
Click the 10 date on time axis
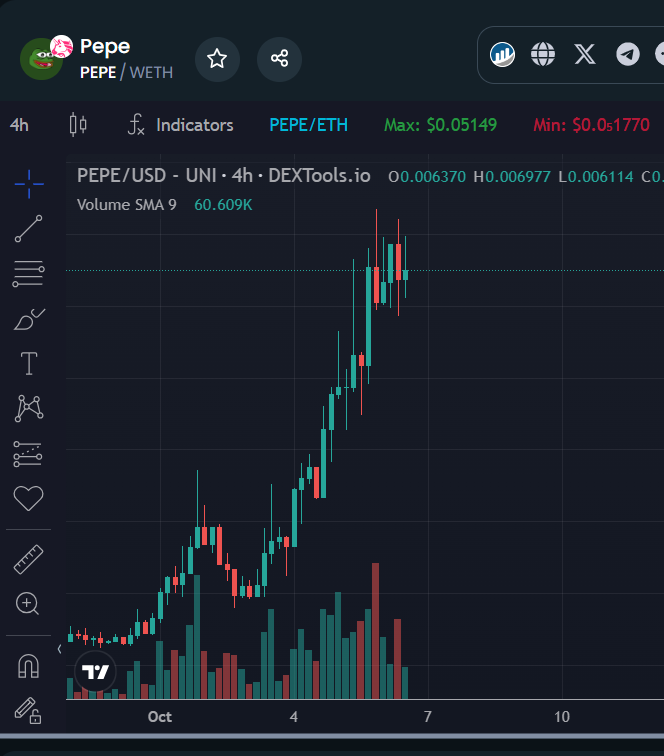(562, 717)
